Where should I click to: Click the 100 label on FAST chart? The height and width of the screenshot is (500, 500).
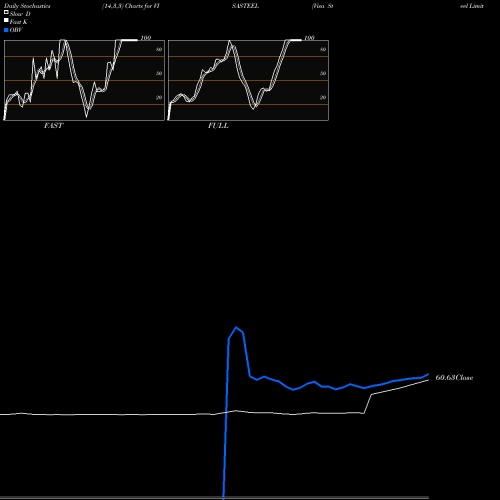(146, 38)
